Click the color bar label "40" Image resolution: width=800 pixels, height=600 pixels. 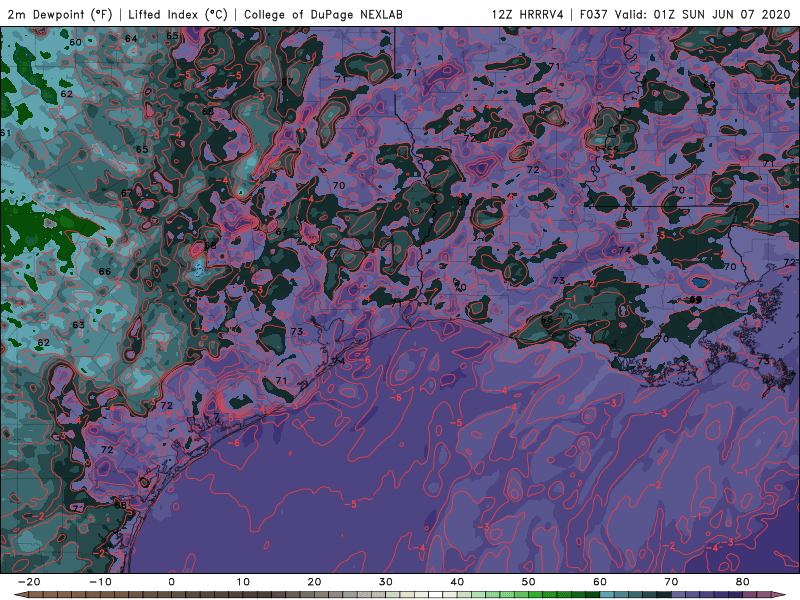[x=457, y=582]
